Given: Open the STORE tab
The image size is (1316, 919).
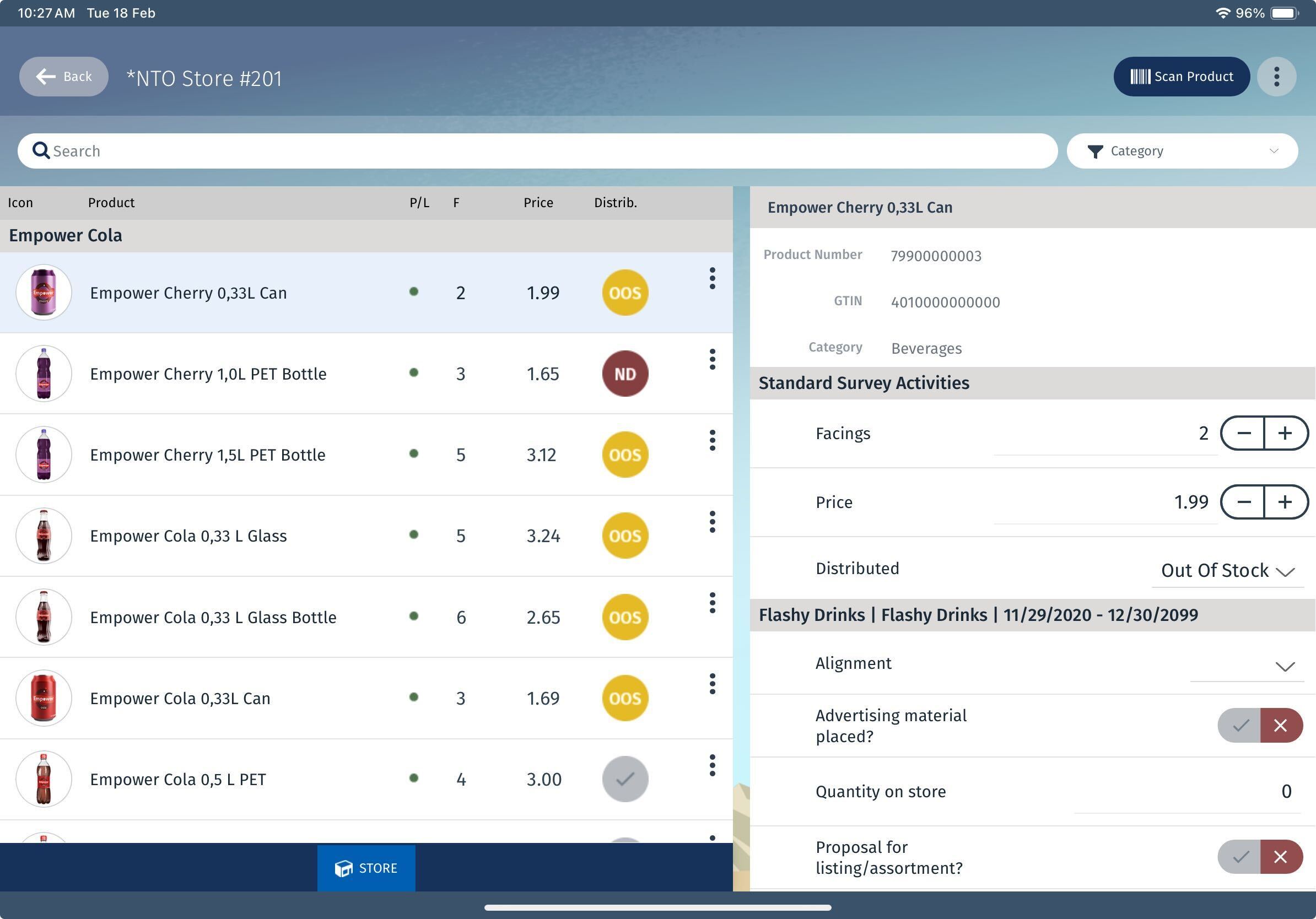Looking at the screenshot, I should (366, 867).
